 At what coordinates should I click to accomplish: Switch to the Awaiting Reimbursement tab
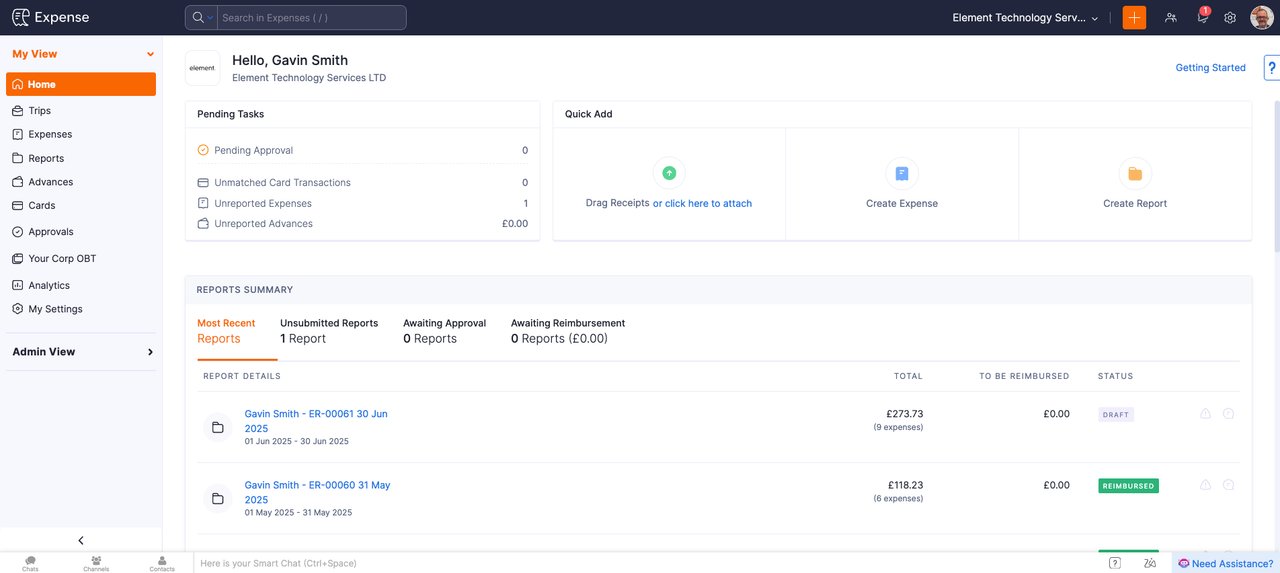[x=568, y=331]
